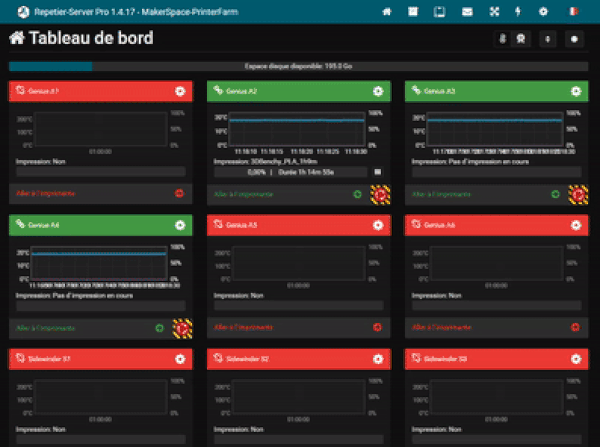This screenshot has width=600, height=447.
Task: Open the French flag language dropdown
Action: coord(573,11)
